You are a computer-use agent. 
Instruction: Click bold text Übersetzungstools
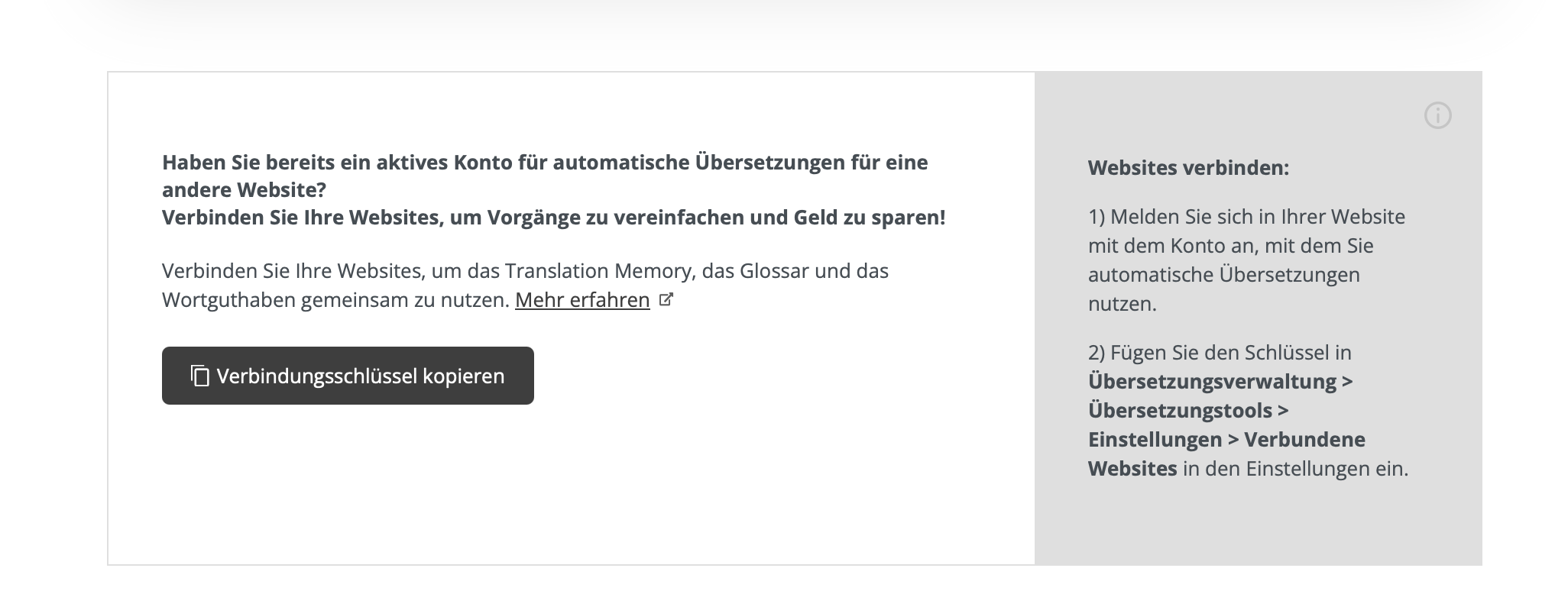click(x=1180, y=411)
